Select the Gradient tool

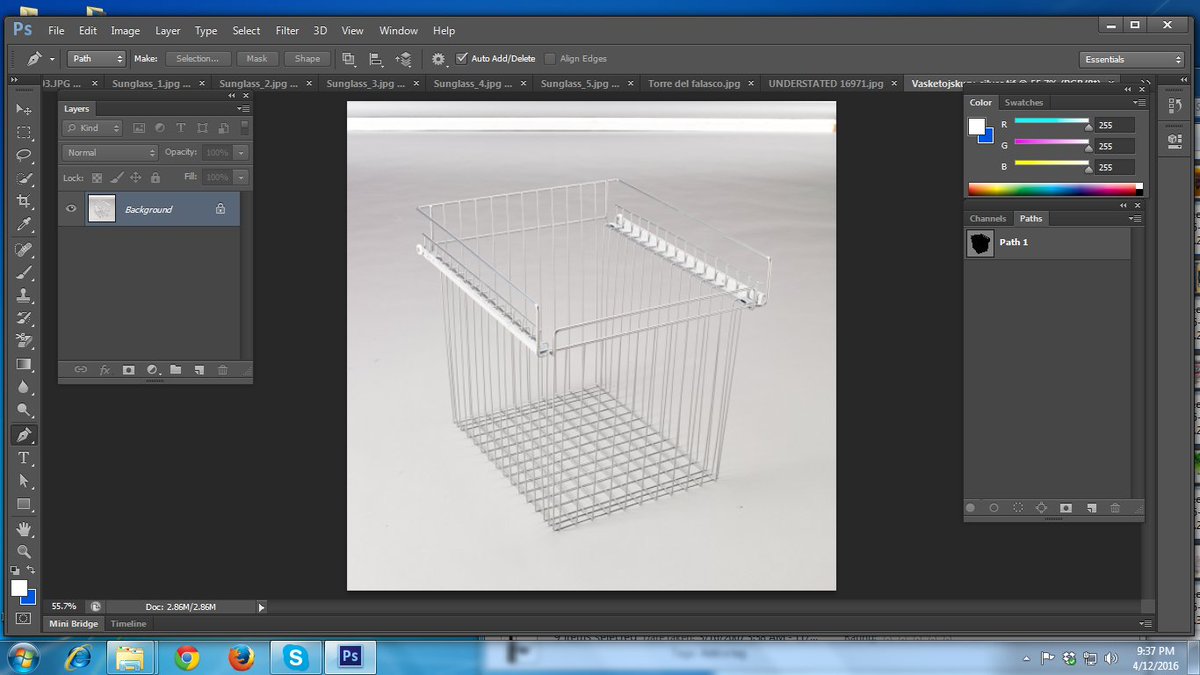point(24,364)
